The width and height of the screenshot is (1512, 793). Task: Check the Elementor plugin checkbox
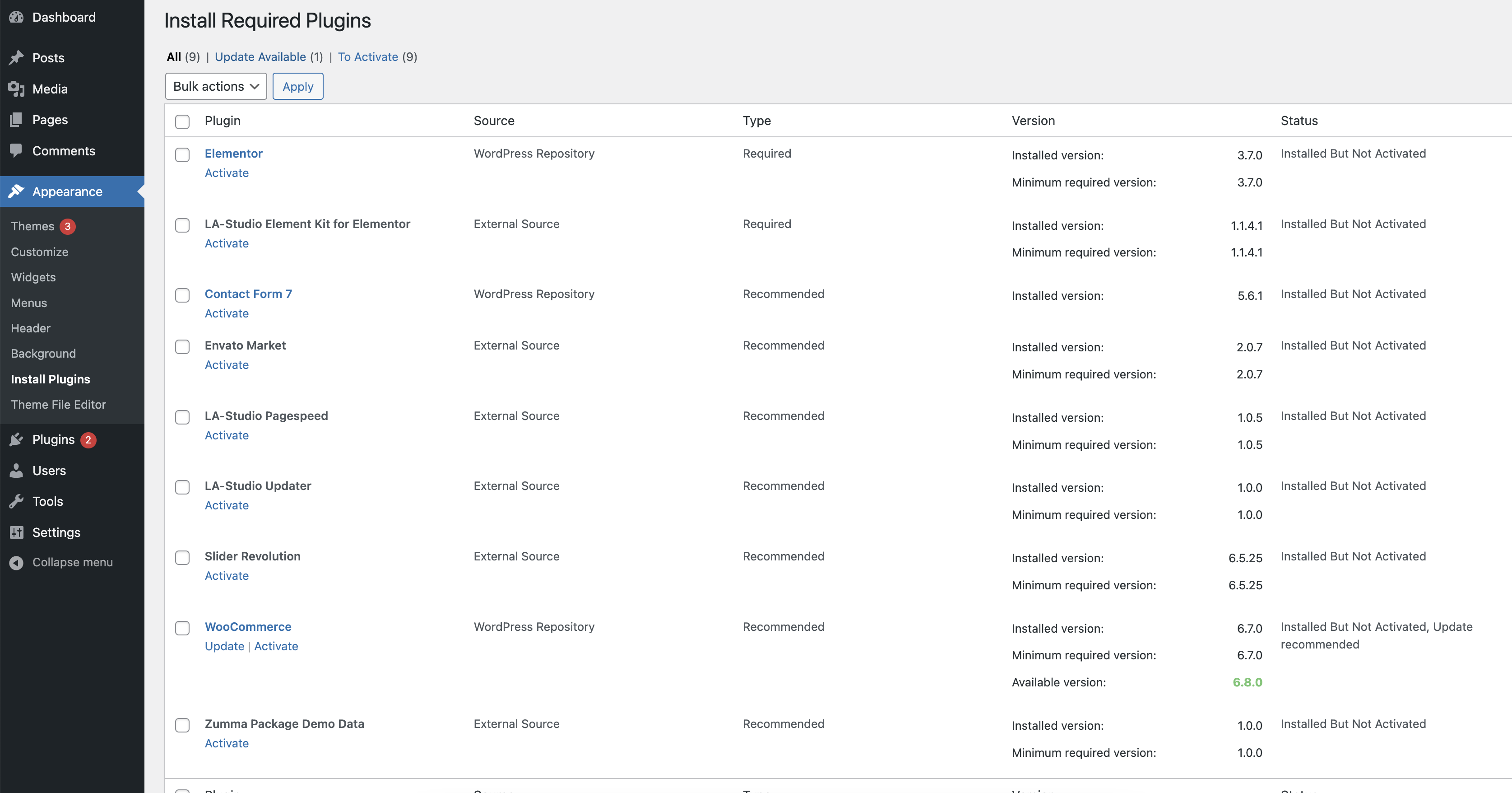(x=182, y=154)
